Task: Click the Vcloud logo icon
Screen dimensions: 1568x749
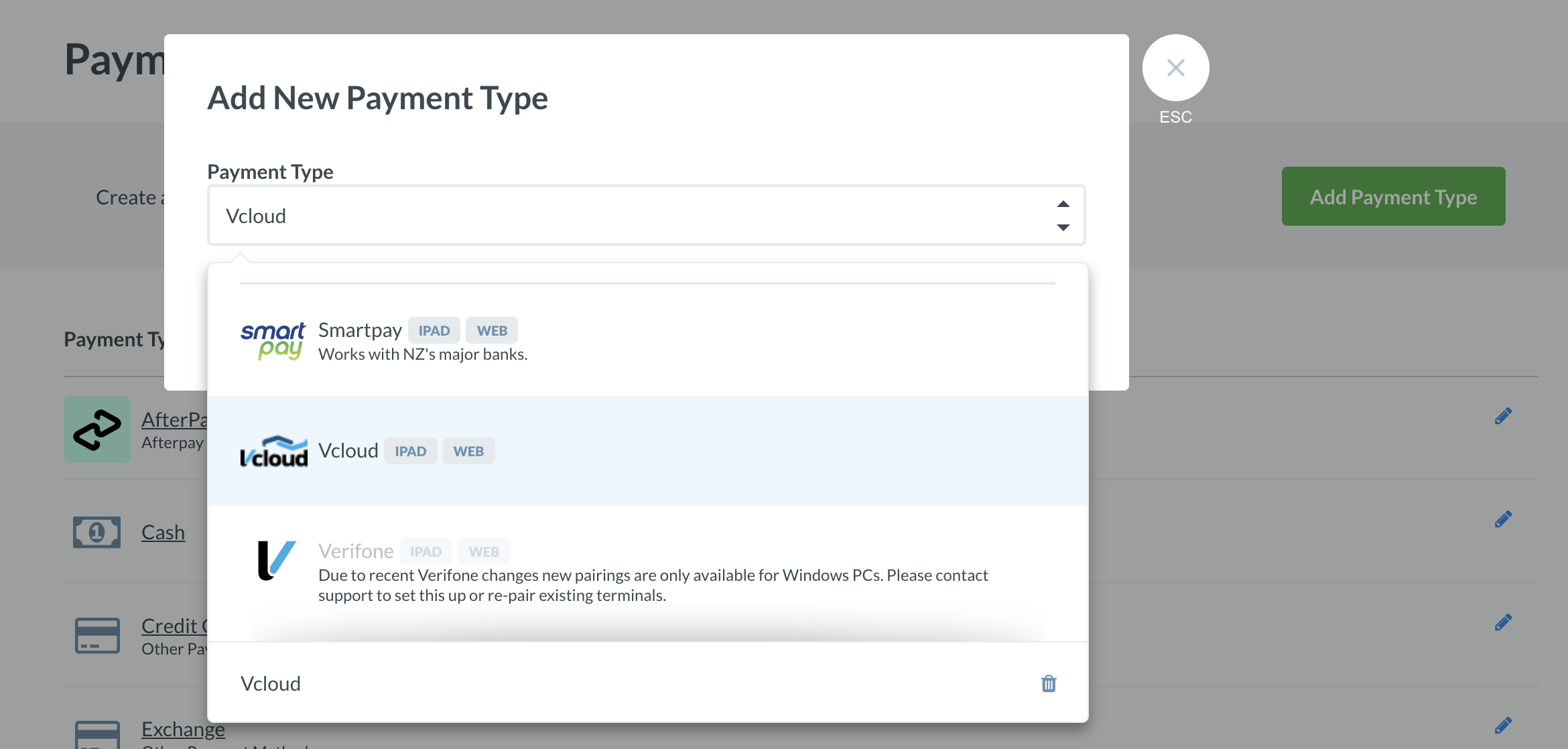Action: [273, 451]
